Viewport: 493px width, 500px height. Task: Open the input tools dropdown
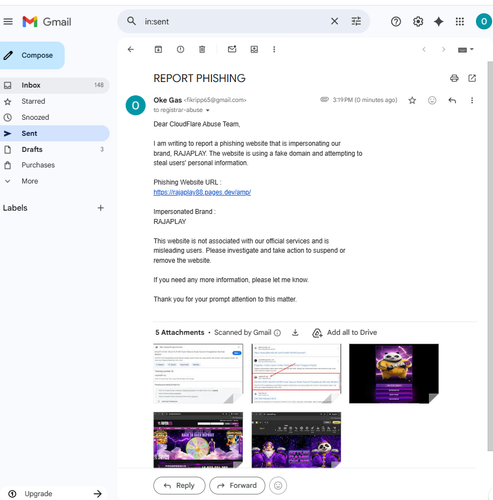(466, 50)
